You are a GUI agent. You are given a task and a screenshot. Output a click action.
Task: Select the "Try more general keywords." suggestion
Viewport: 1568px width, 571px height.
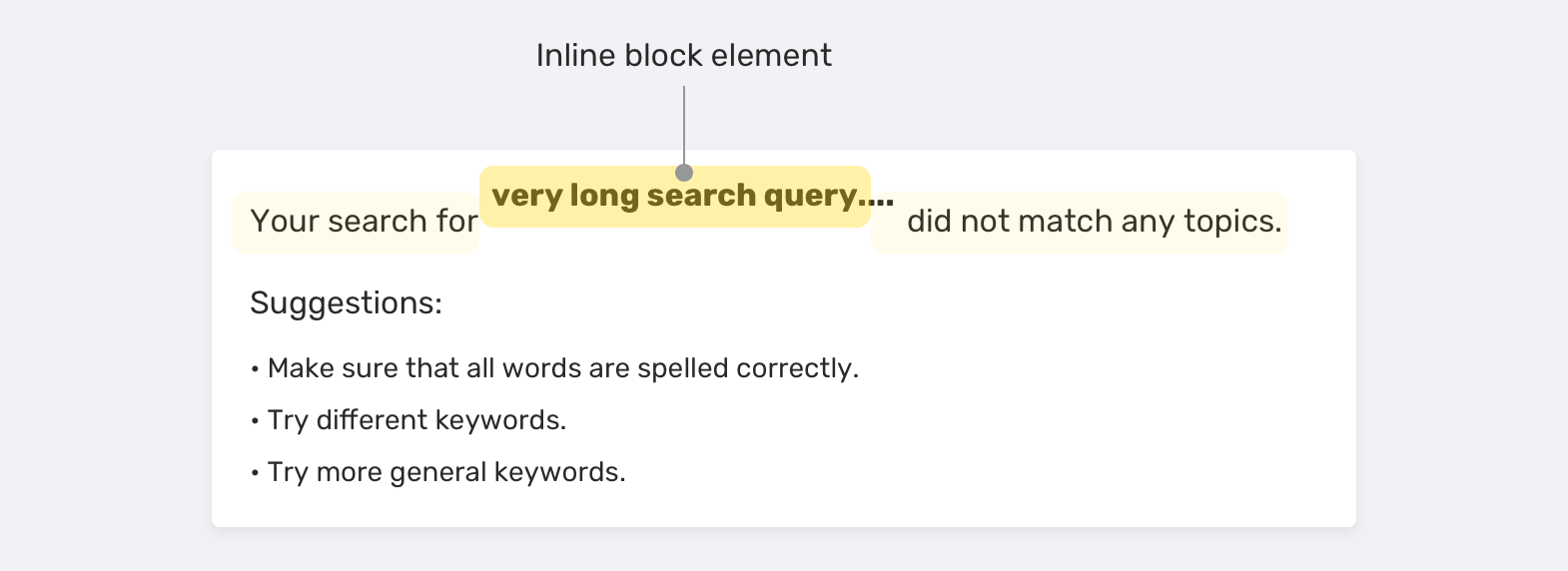[x=446, y=472]
